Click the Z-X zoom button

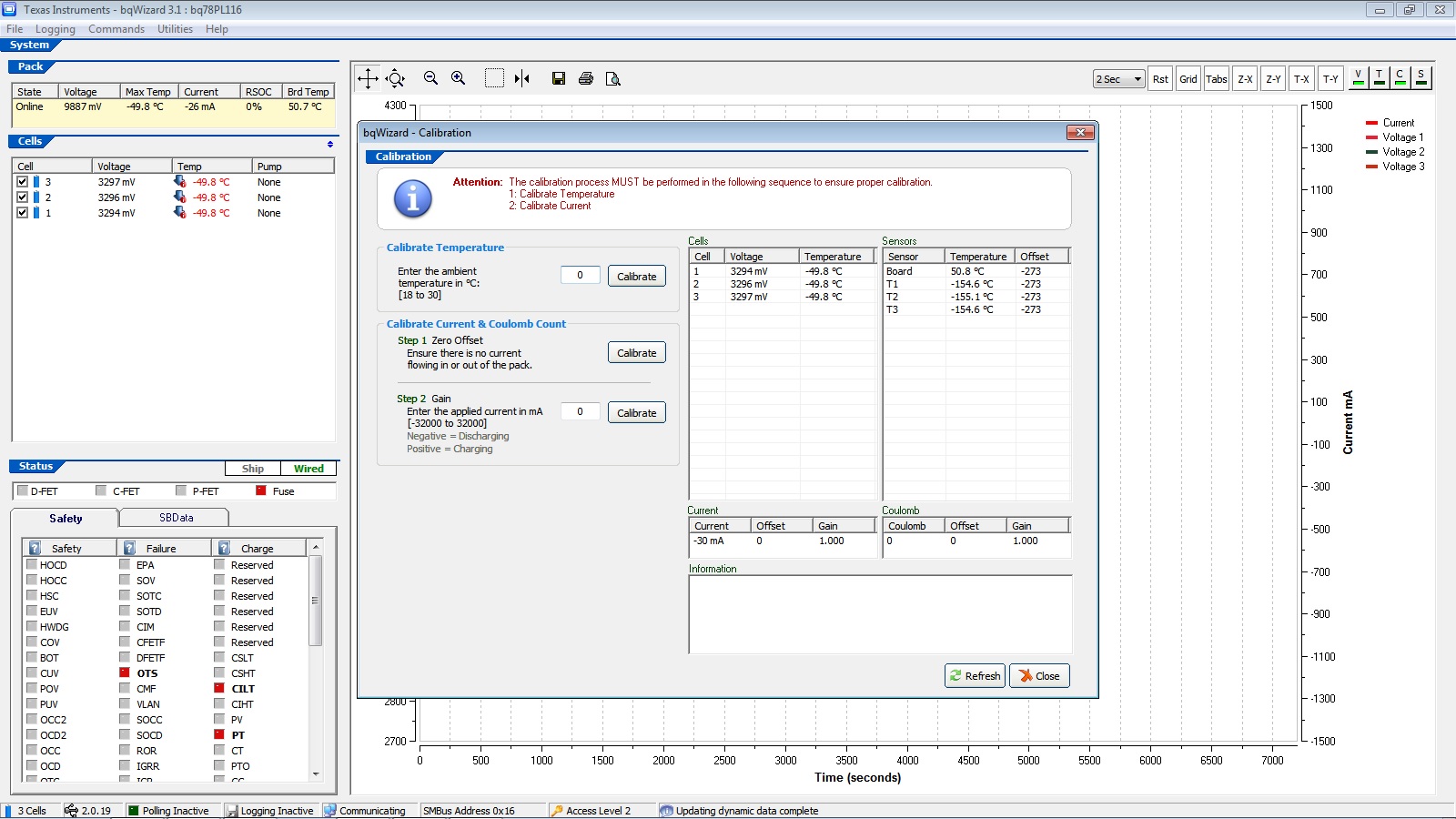[x=1245, y=78]
